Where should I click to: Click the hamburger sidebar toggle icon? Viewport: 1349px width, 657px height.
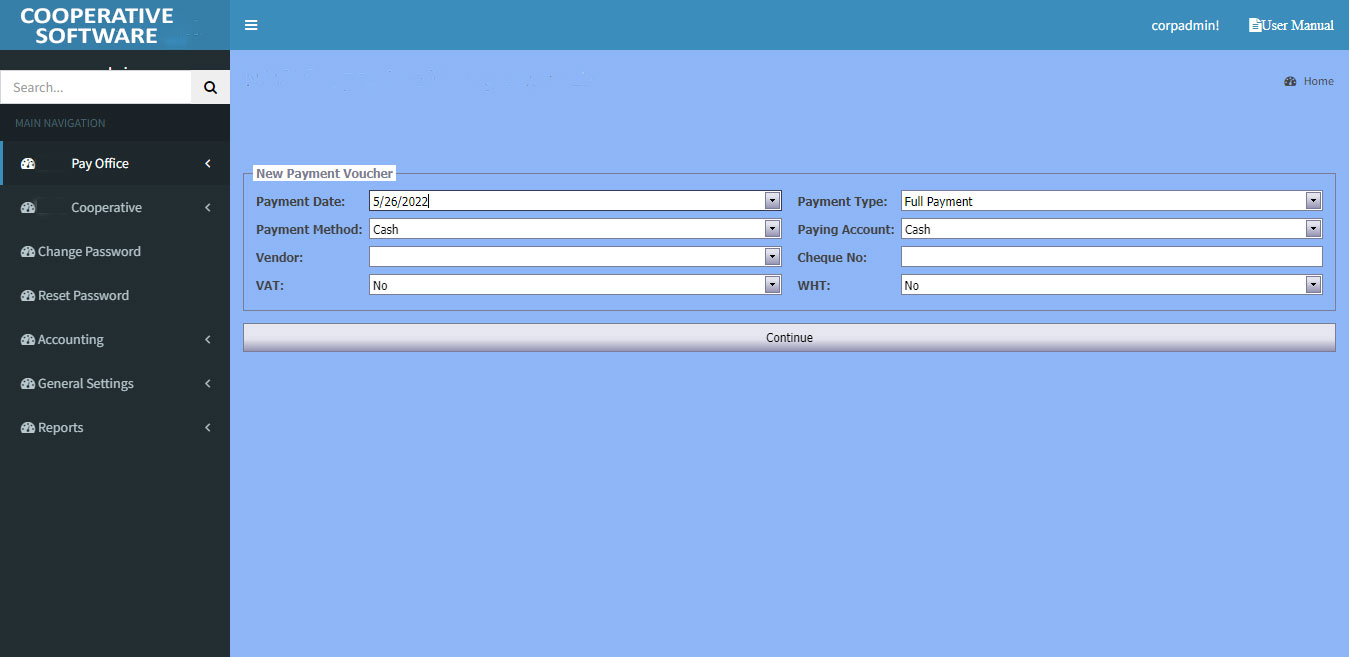251,25
